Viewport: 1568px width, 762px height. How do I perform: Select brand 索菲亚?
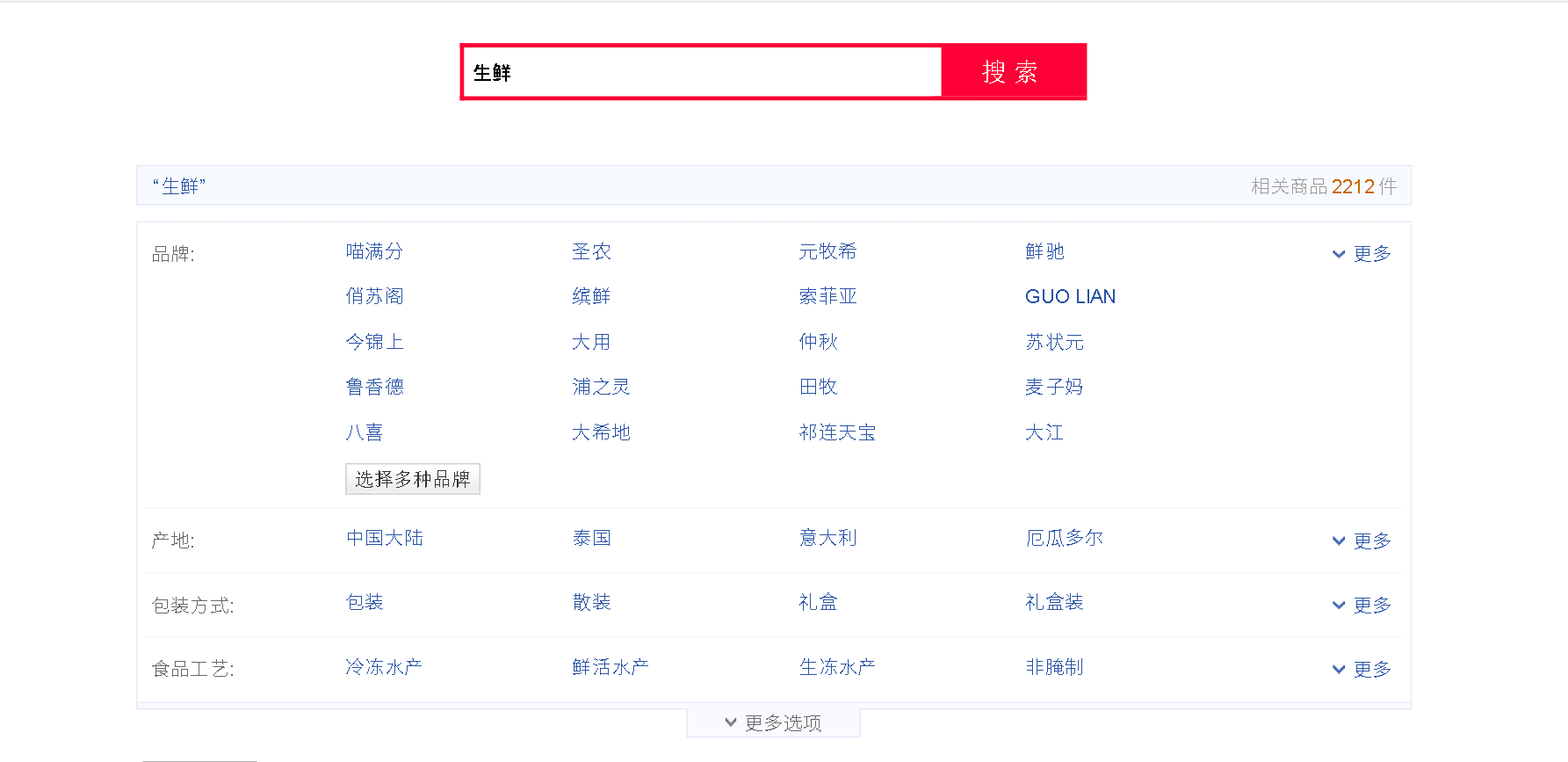click(x=827, y=296)
